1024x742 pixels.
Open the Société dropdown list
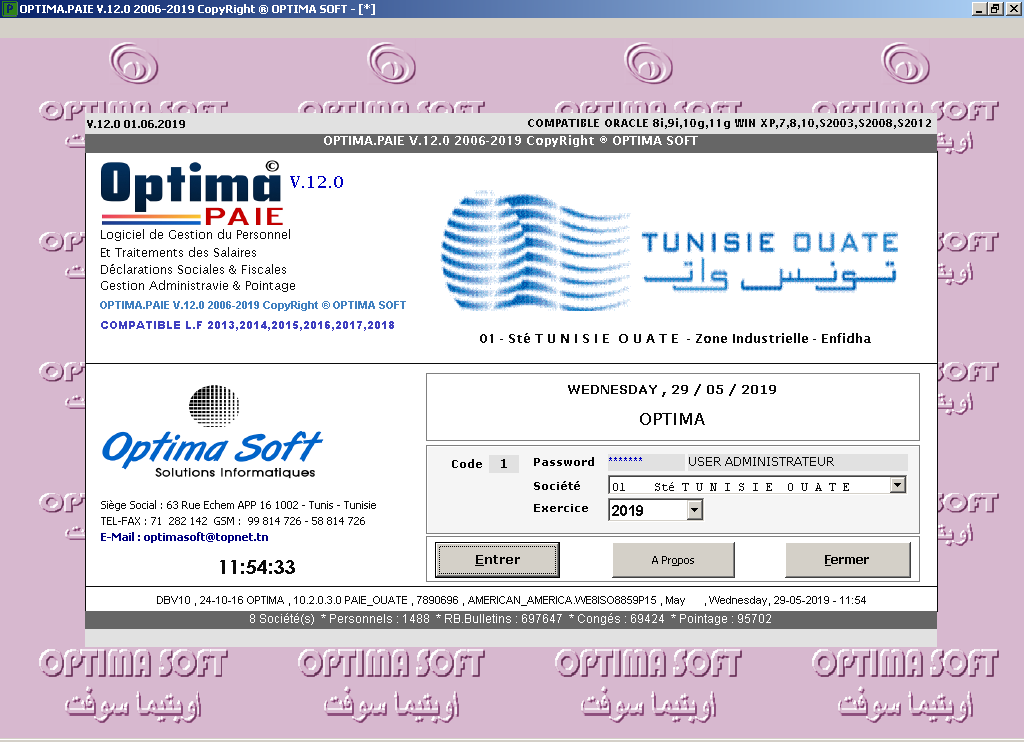pos(898,485)
